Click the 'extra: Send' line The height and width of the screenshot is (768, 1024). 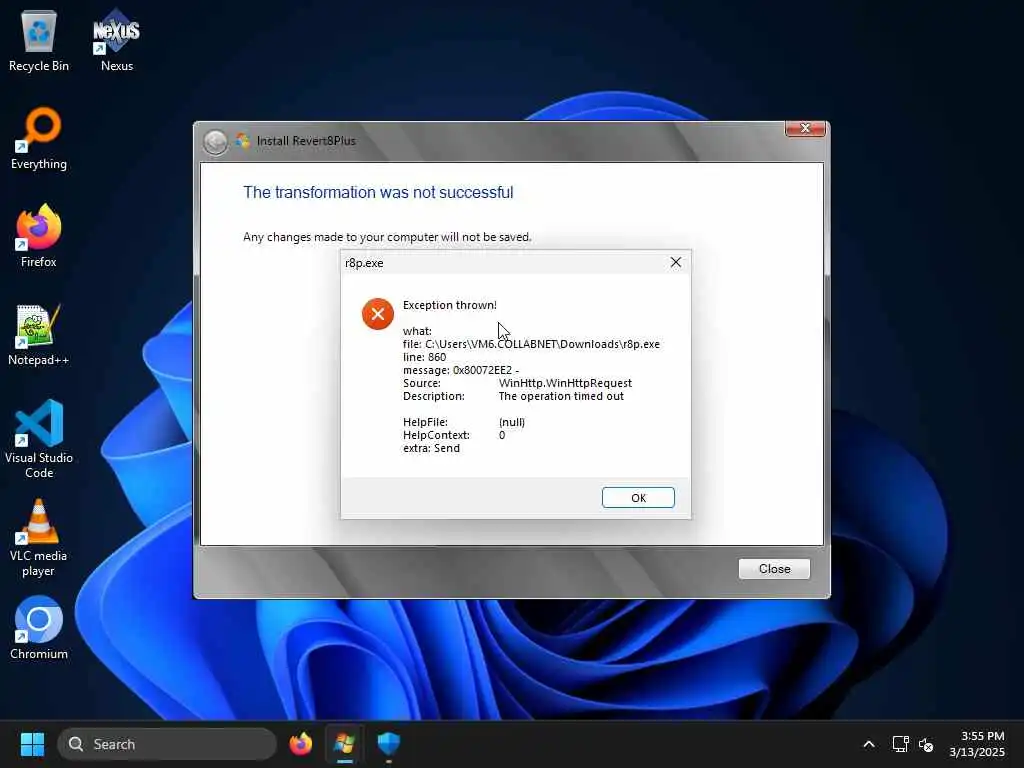coord(431,448)
